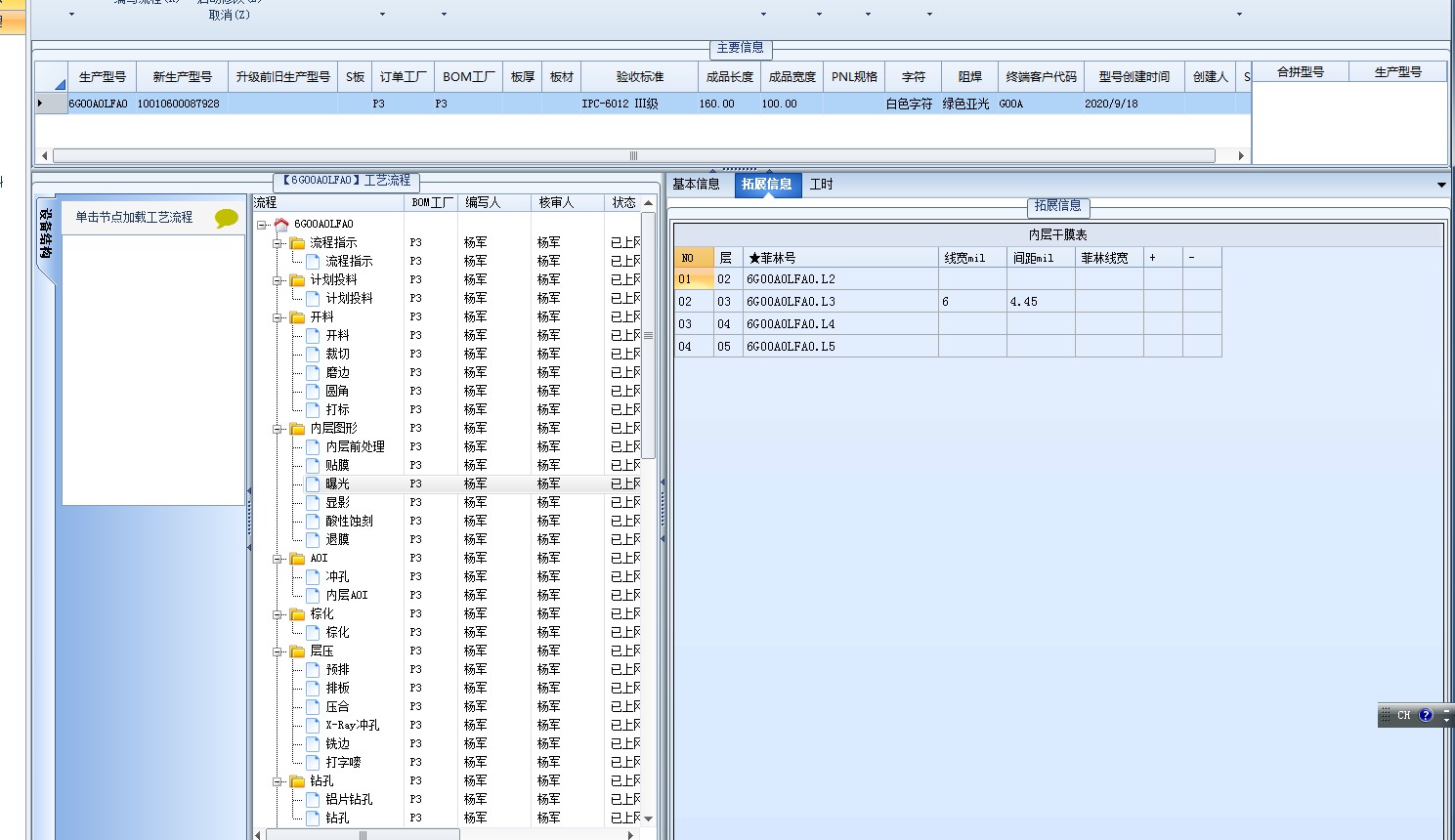The width and height of the screenshot is (1455, 840).
Task: Collapse the AOI folder node
Action: pyautogui.click(x=278, y=559)
